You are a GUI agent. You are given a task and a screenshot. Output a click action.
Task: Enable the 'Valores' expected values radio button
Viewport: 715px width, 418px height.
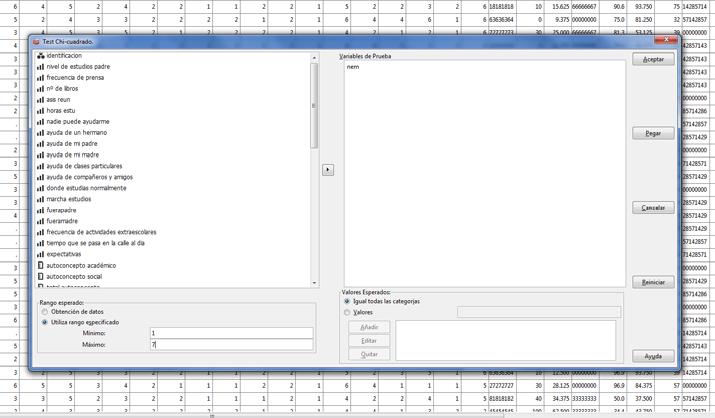(347, 312)
